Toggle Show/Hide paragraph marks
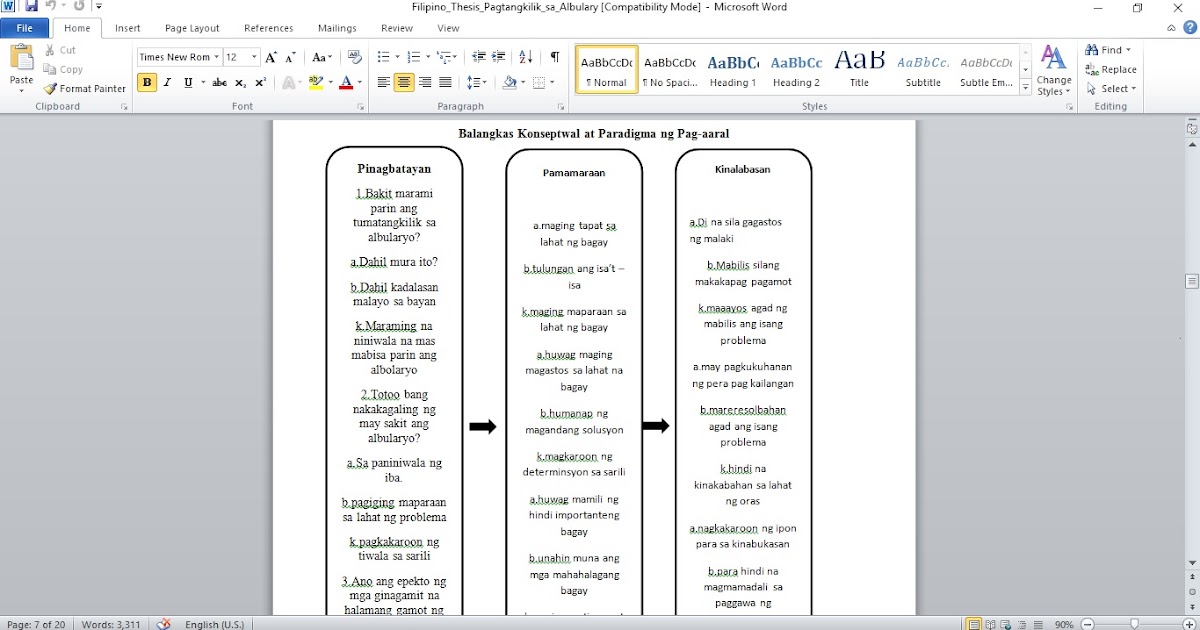1200x630 pixels. point(554,57)
